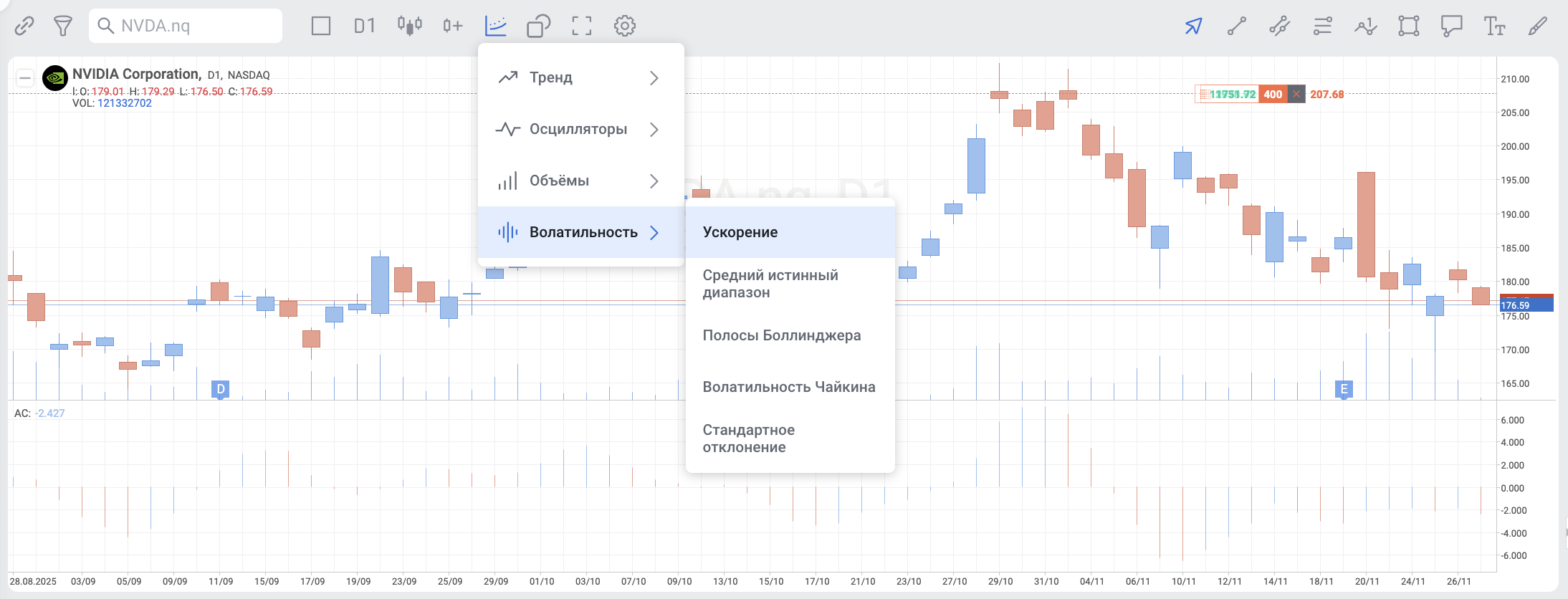
Task: Open the filter funnel icon
Action: 63,27
